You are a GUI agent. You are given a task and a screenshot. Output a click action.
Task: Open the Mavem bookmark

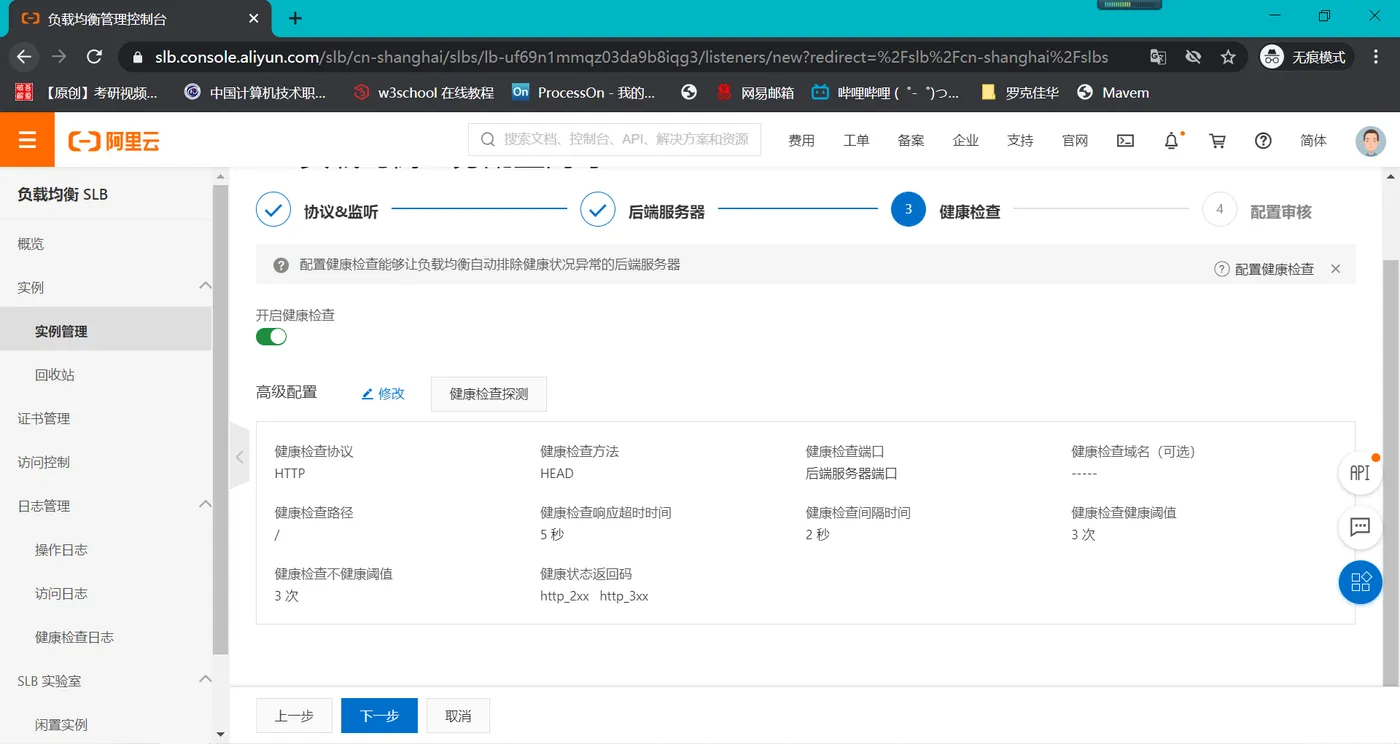pos(1113,92)
